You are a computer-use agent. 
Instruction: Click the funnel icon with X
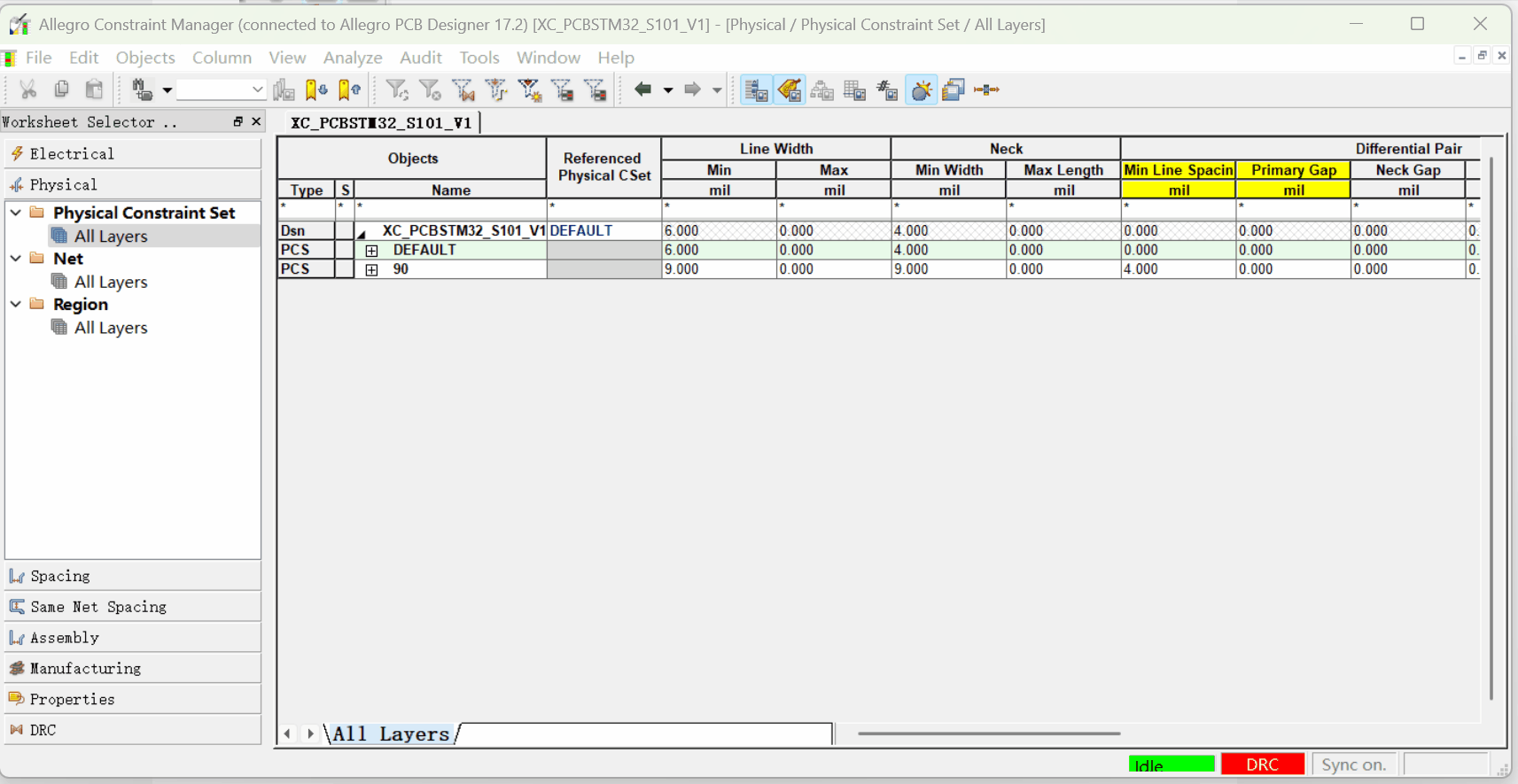click(x=430, y=89)
